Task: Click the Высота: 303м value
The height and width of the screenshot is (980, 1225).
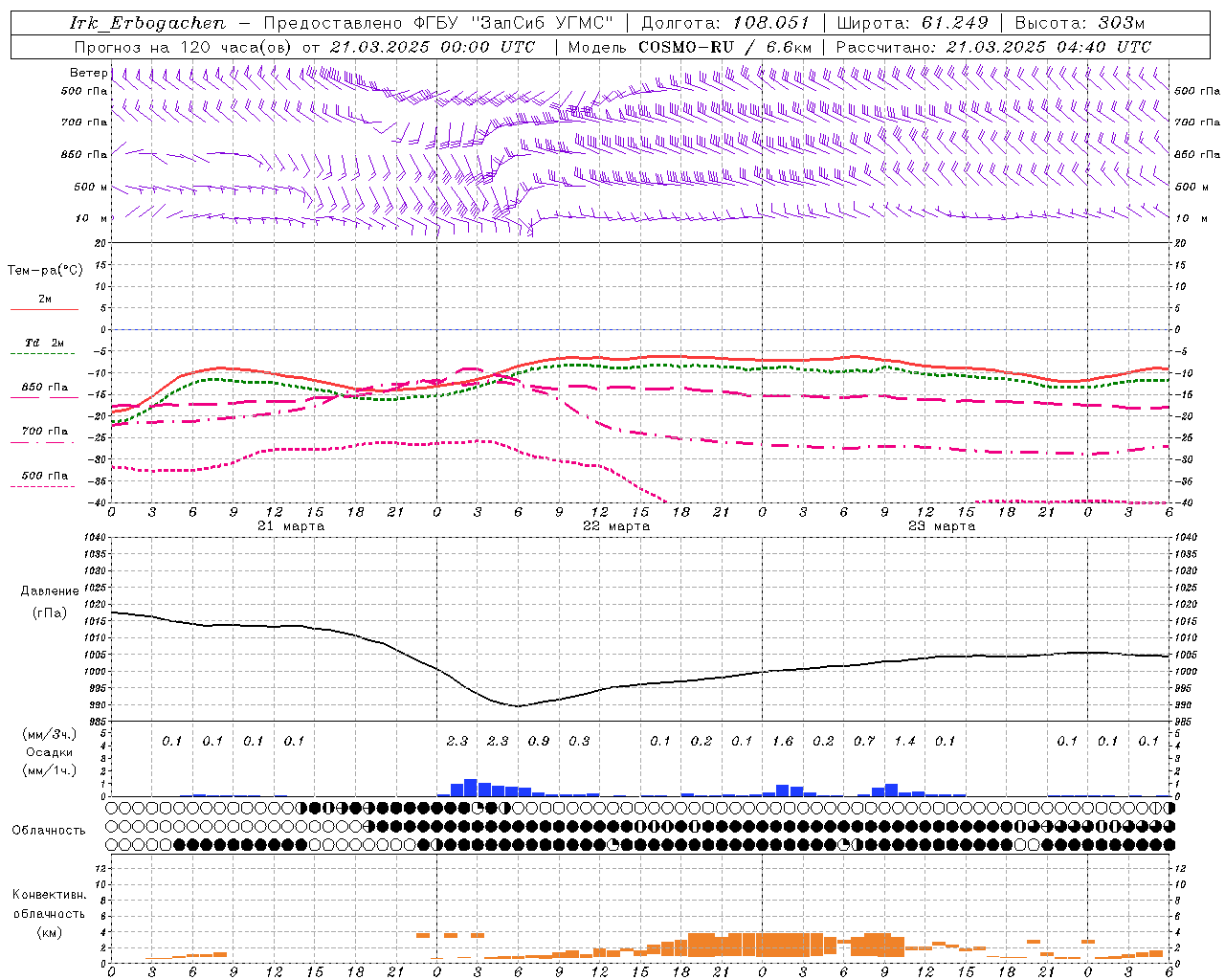Action: tap(1080, 23)
